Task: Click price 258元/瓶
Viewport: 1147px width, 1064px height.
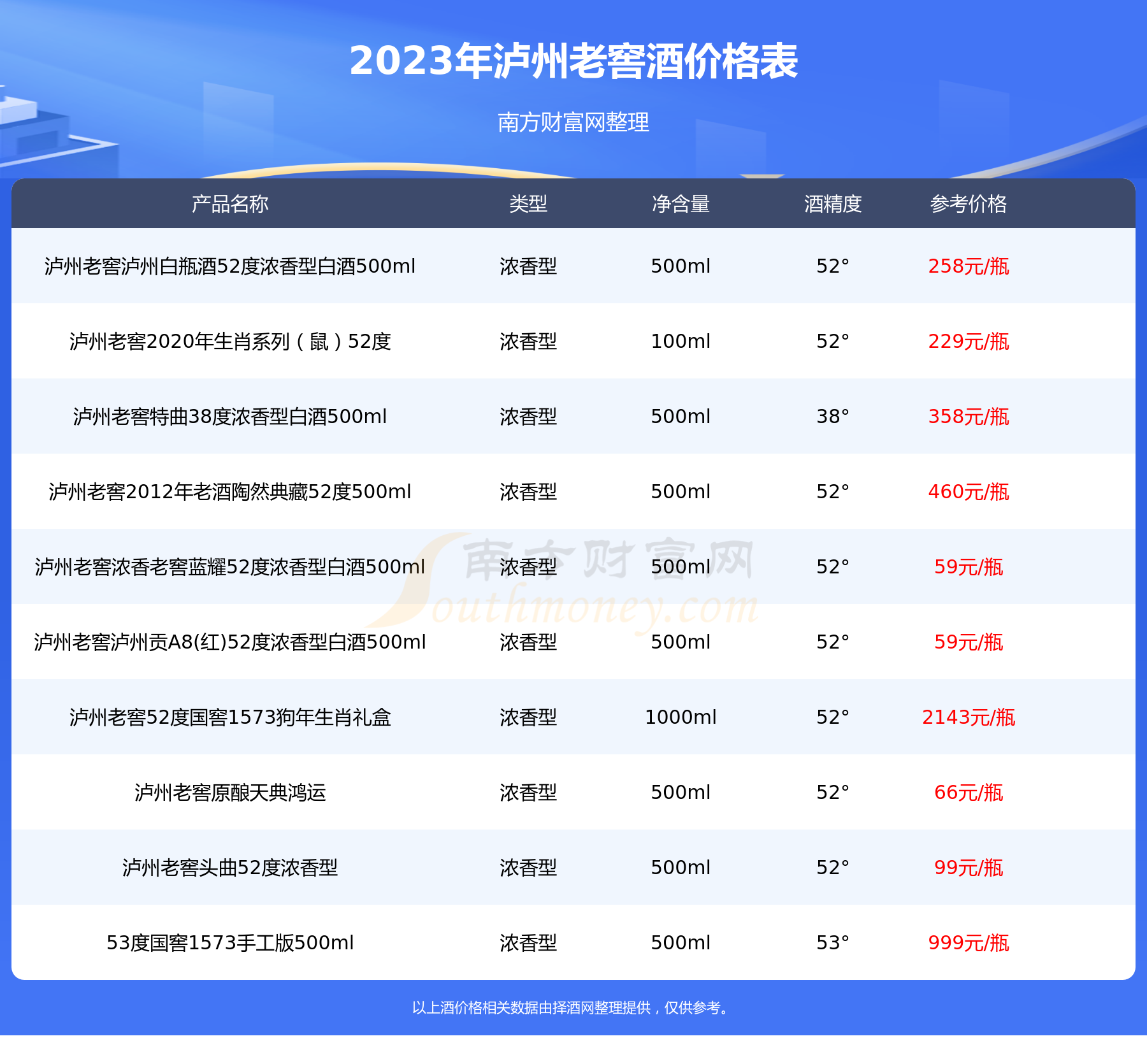Action: click(969, 266)
